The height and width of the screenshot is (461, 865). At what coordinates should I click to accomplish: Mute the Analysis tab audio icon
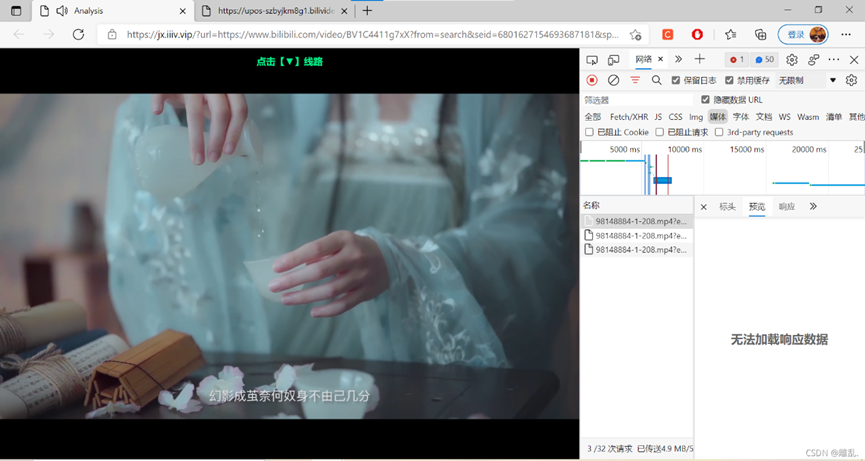62,10
